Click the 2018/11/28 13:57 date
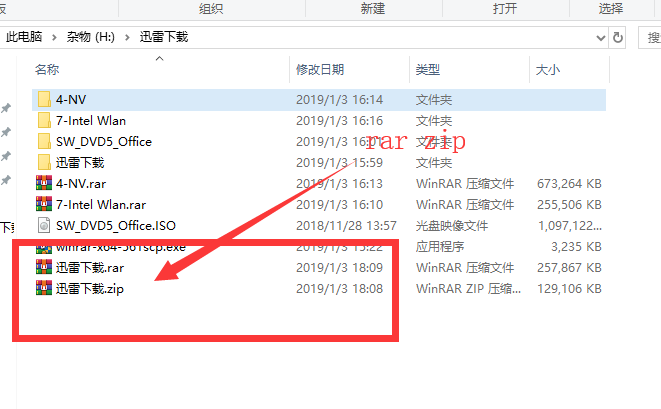This screenshot has height=409, width=661. (x=346, y=226)
